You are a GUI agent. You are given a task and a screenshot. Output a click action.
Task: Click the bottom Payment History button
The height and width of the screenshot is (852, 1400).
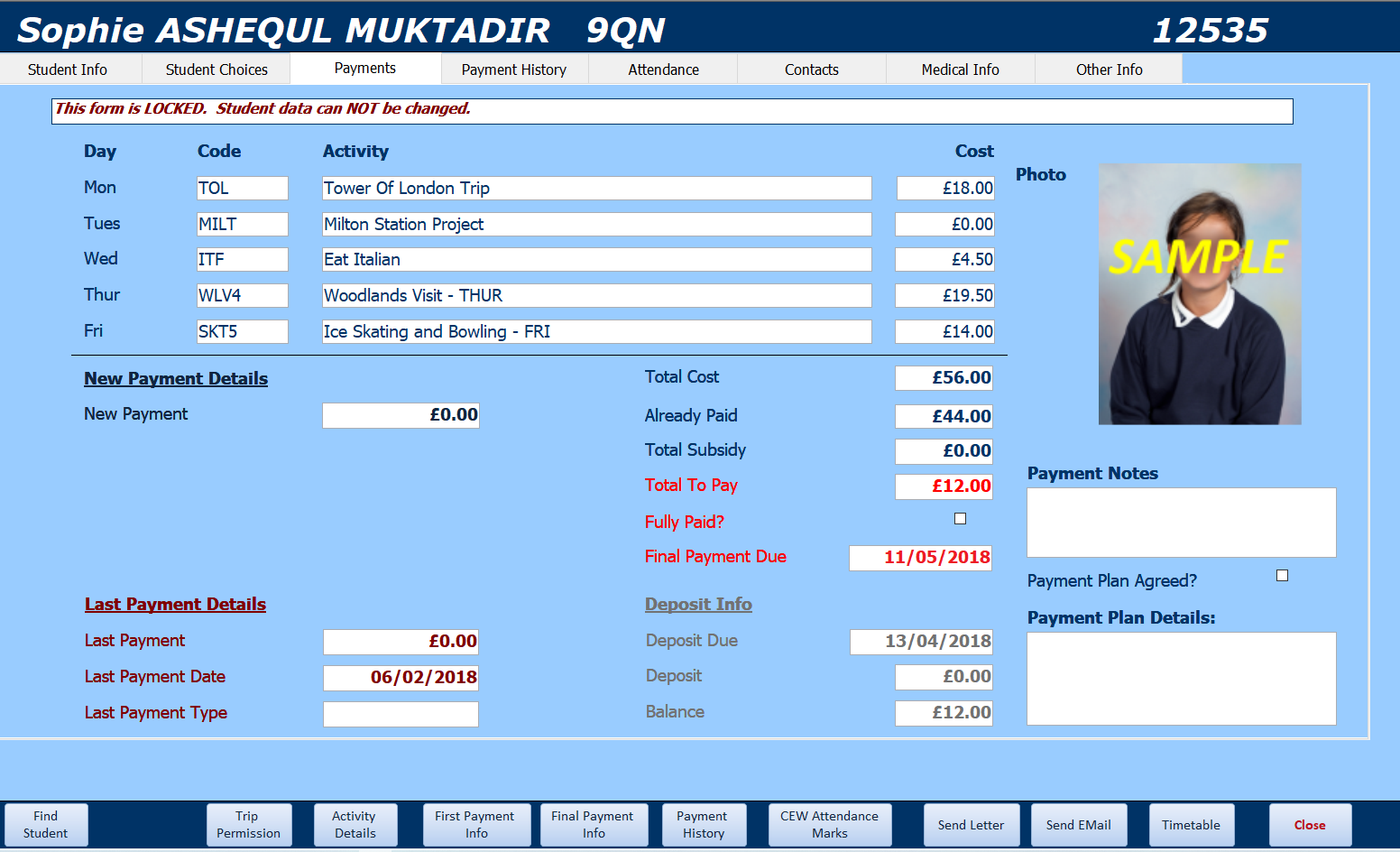tap(704, 825)
